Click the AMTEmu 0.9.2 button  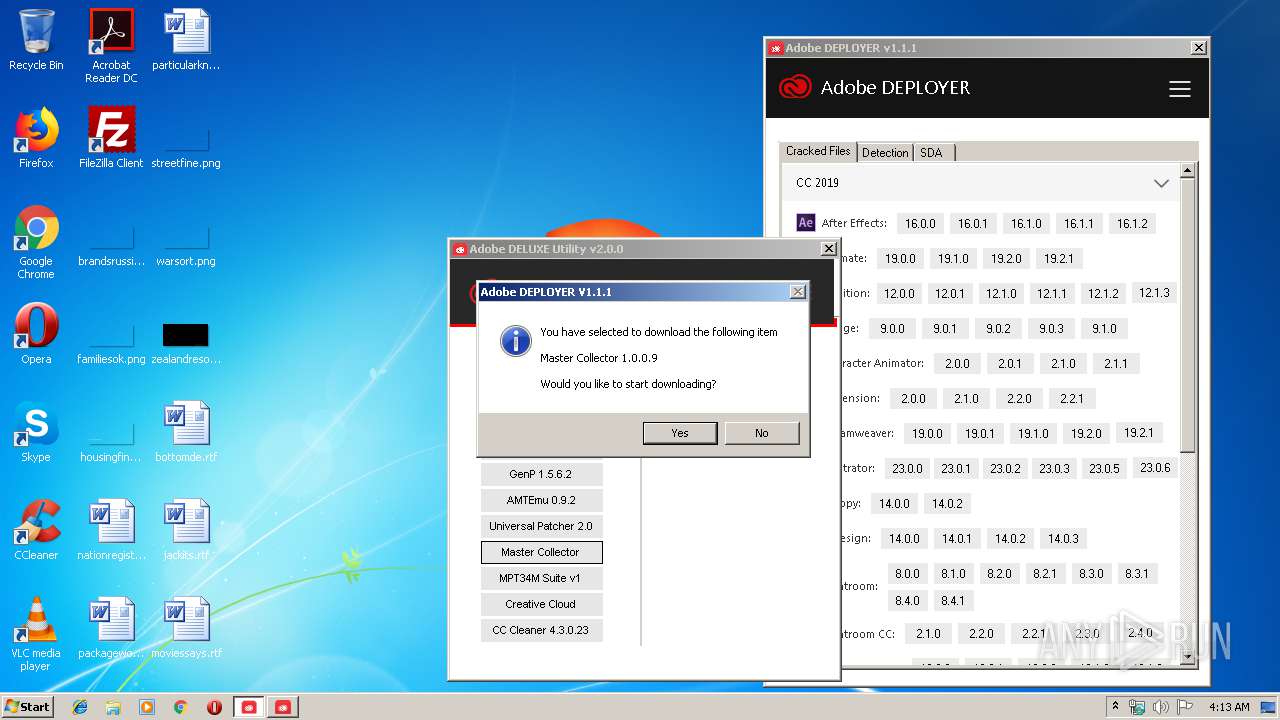(541, 500)
